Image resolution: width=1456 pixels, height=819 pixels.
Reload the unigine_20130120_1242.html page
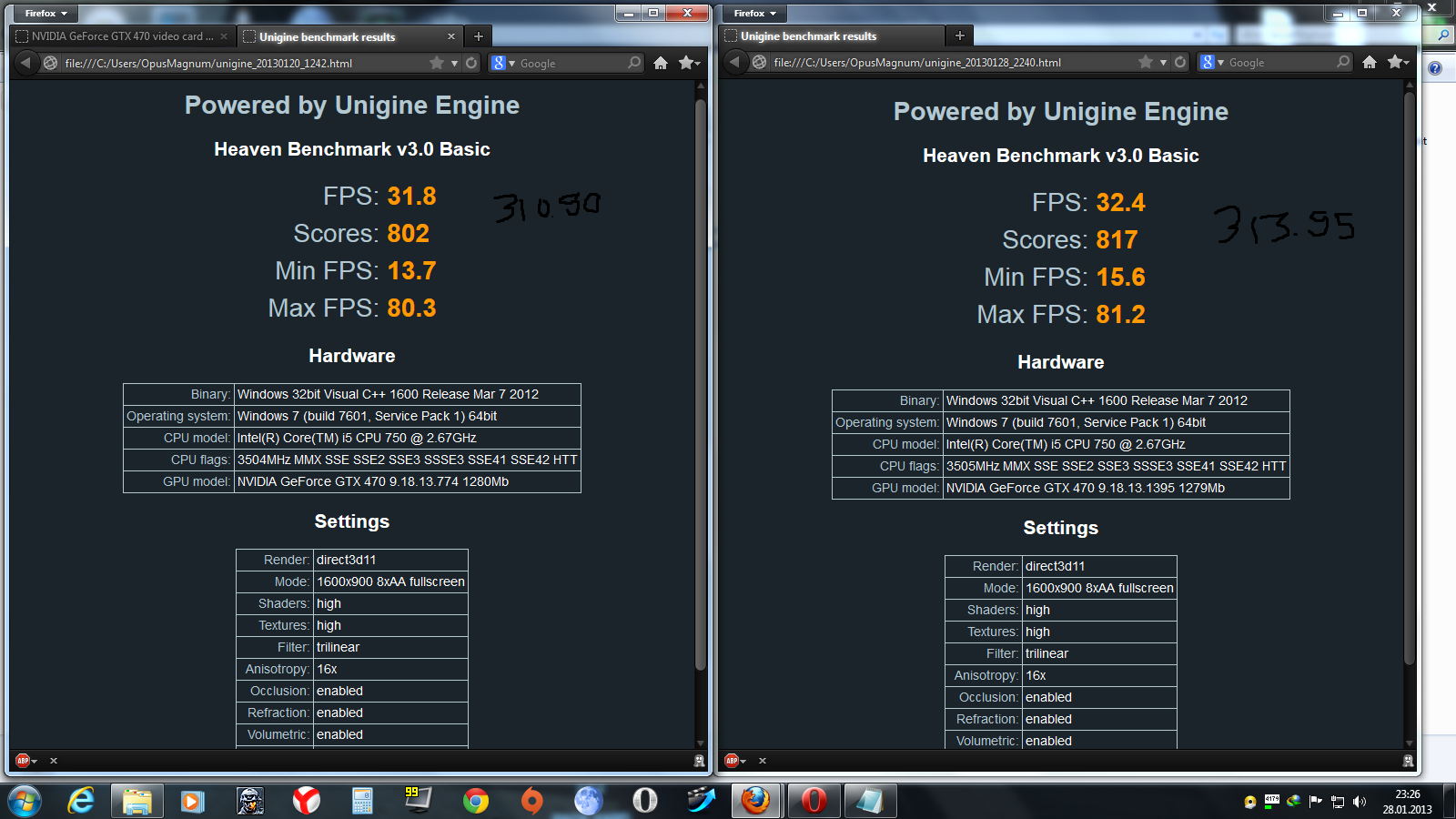pyautogui.click(x=471, y=63)
